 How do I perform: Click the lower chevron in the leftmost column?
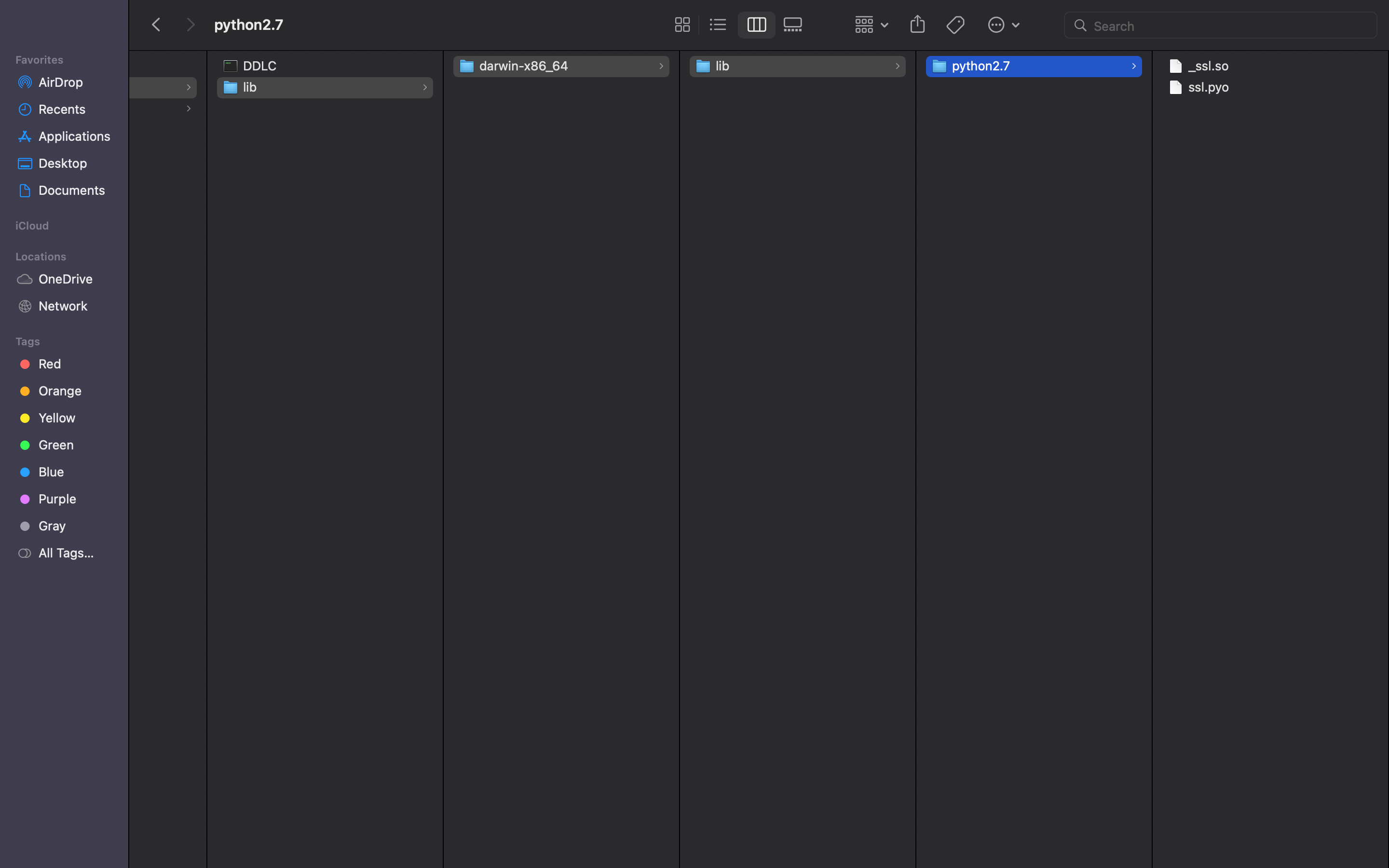coord(188,108)
